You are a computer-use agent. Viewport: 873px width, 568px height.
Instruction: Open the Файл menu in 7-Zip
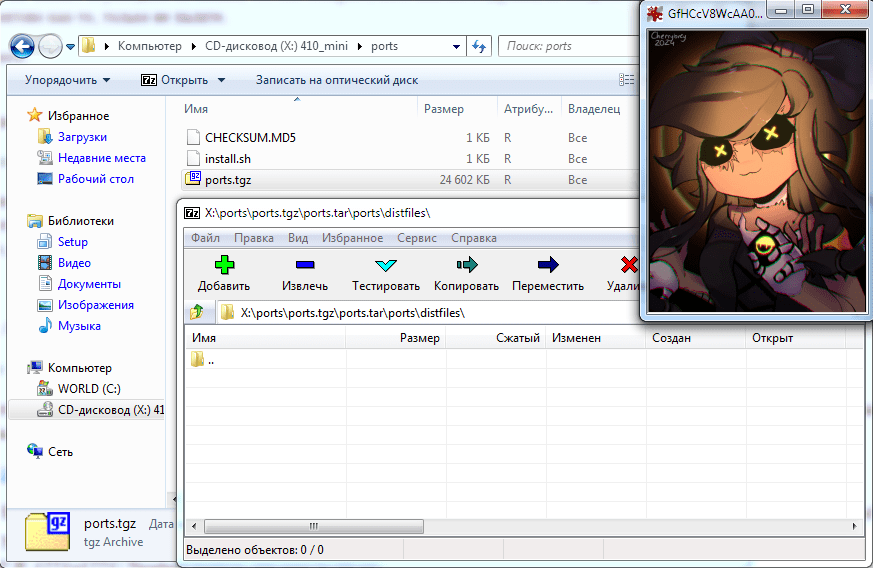click(x=205, y=238)
